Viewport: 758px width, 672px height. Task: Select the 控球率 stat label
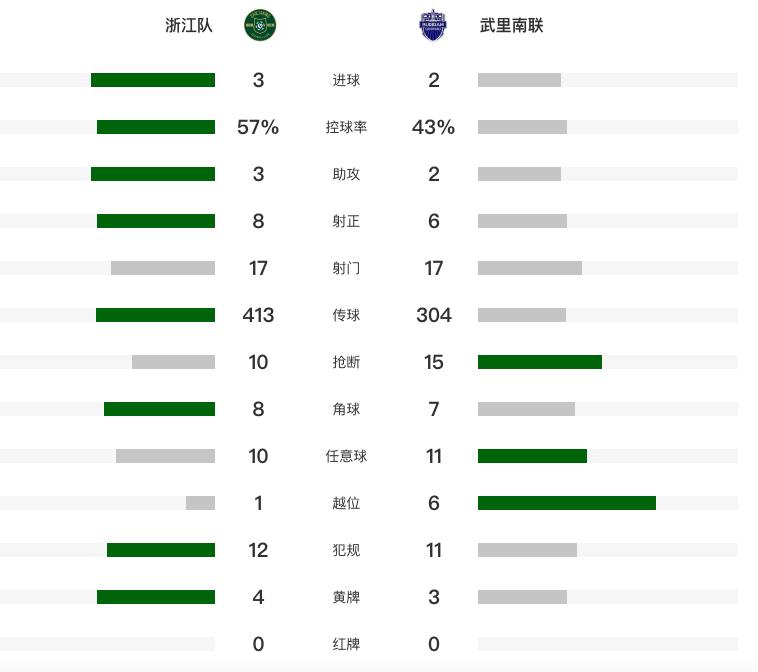[346, 127]
